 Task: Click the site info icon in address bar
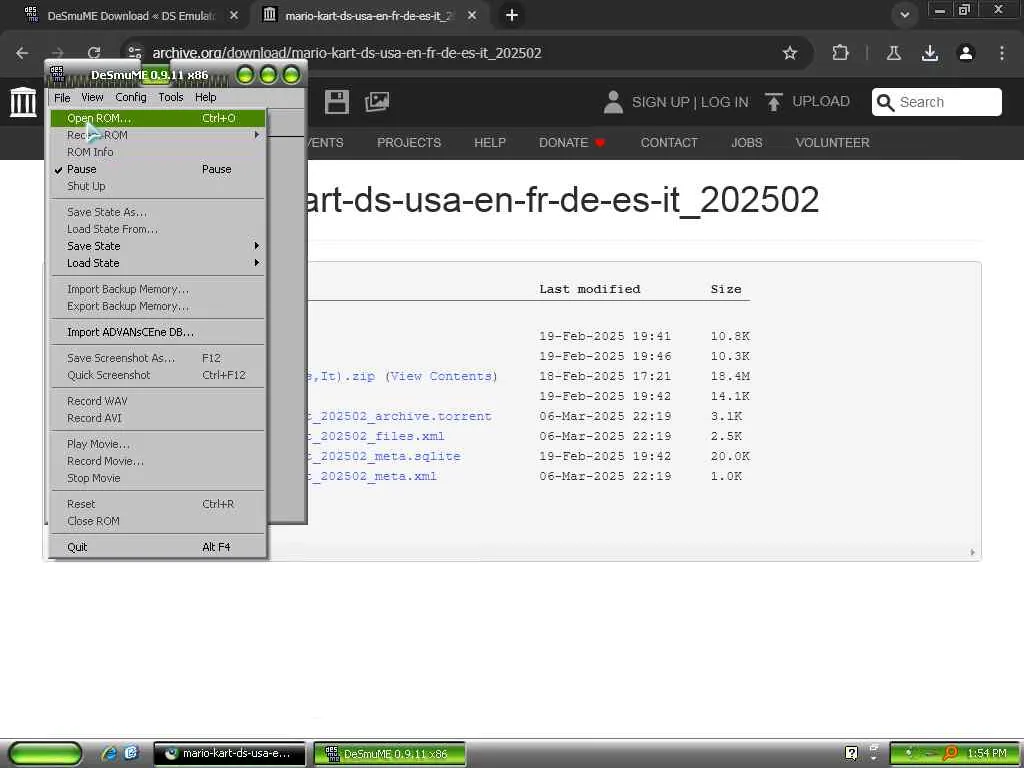135,53
